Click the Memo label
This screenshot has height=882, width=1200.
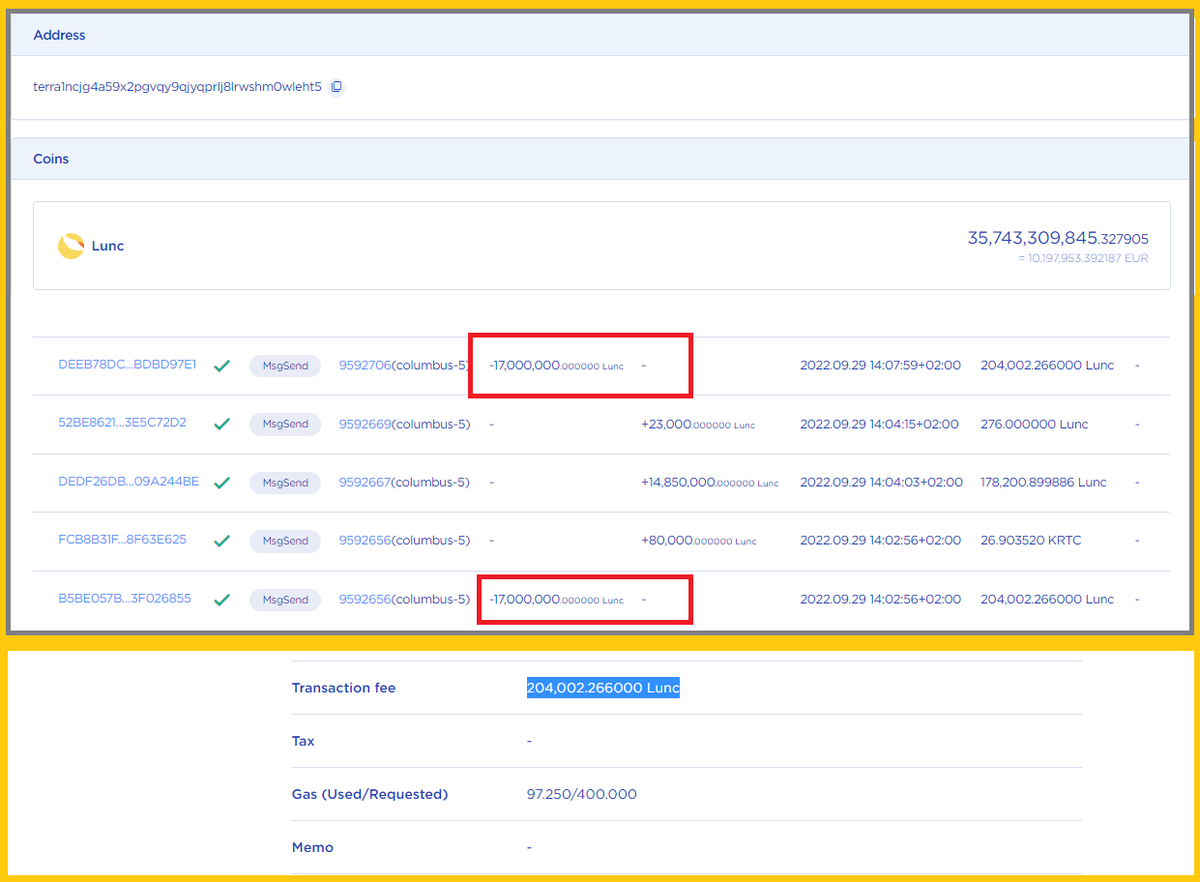tap(312, 847)
